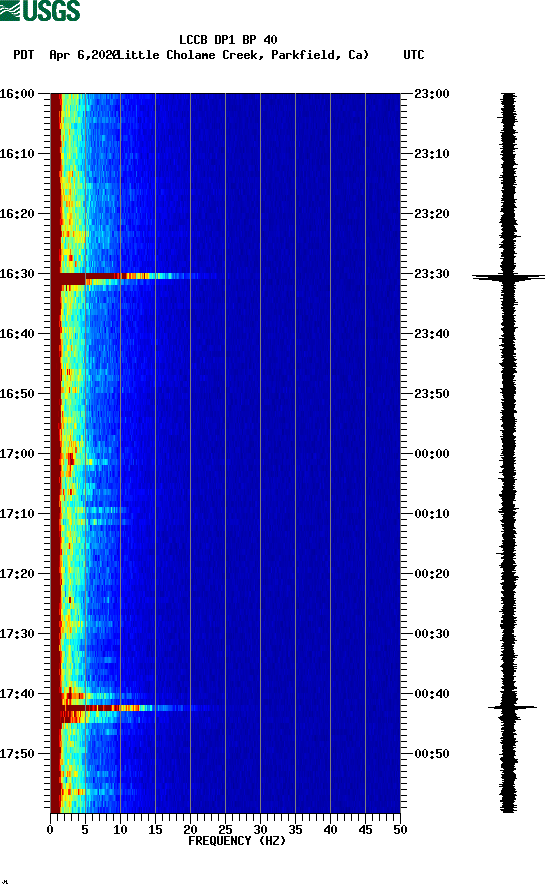
Task: Click the 16:00 PDT time label
Action: click(x=17, y=93)
